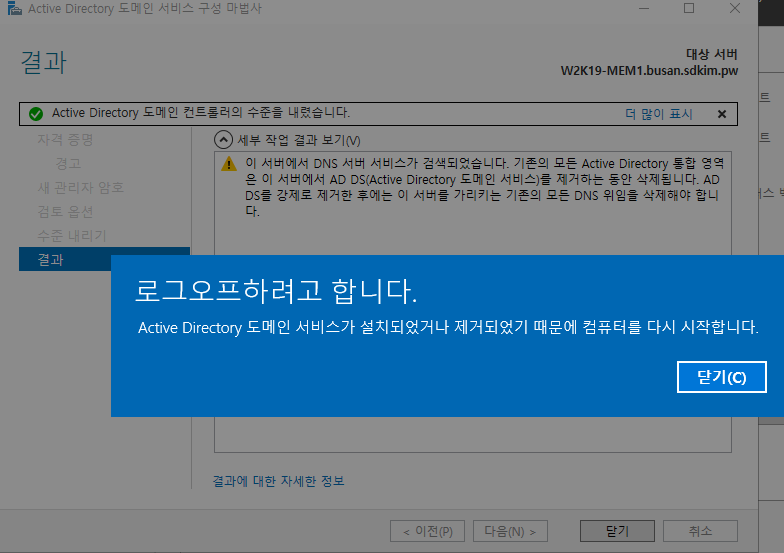Click the 로그오프하려고 합니다. heading
Screen dimensions: 784x553
pos(276,290)
